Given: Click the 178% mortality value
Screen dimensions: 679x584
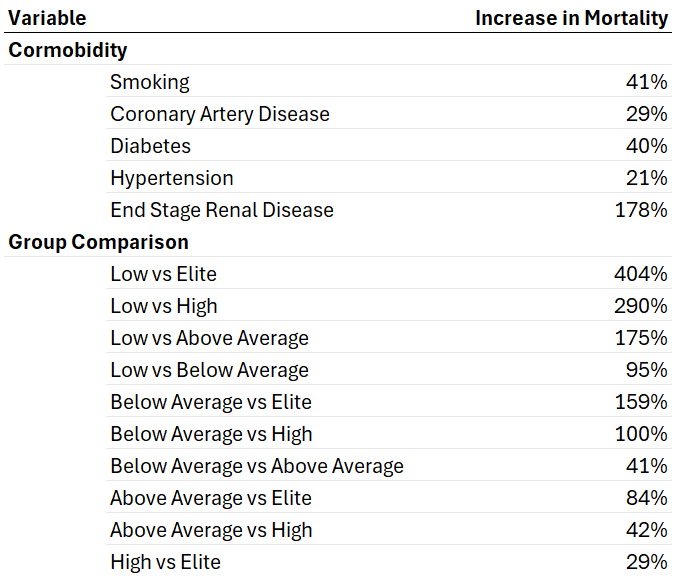Looking at the screenshot, I should 641,210.
